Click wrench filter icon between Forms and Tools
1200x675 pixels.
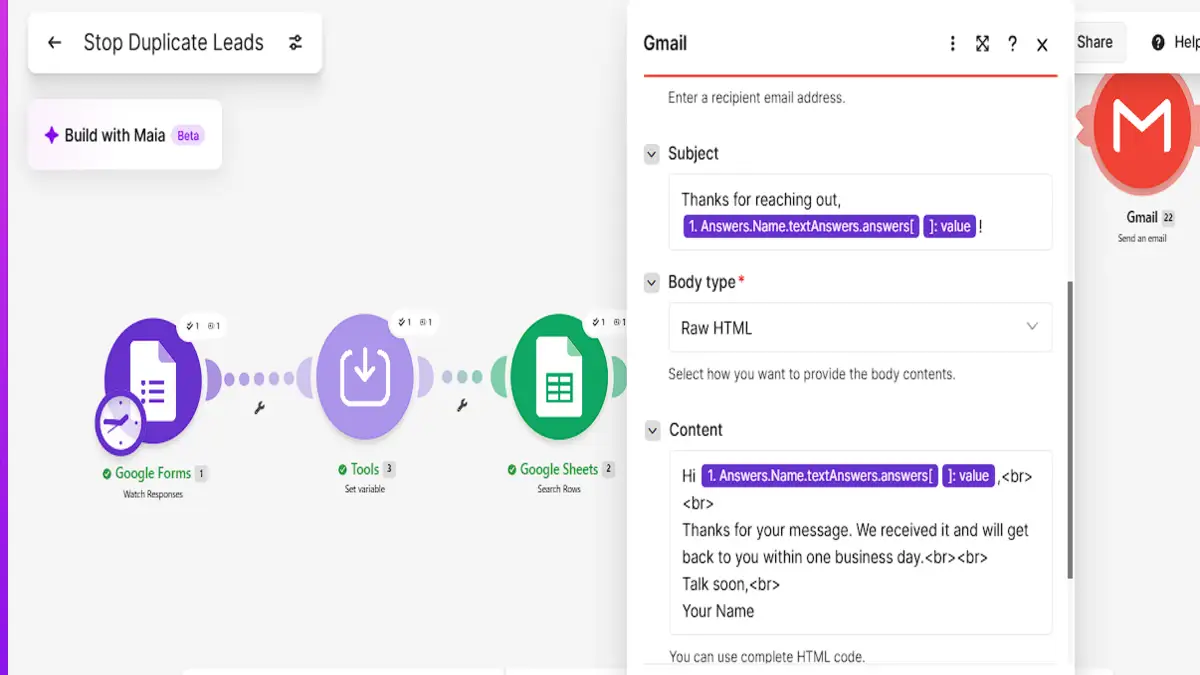[x=259, y=407]
